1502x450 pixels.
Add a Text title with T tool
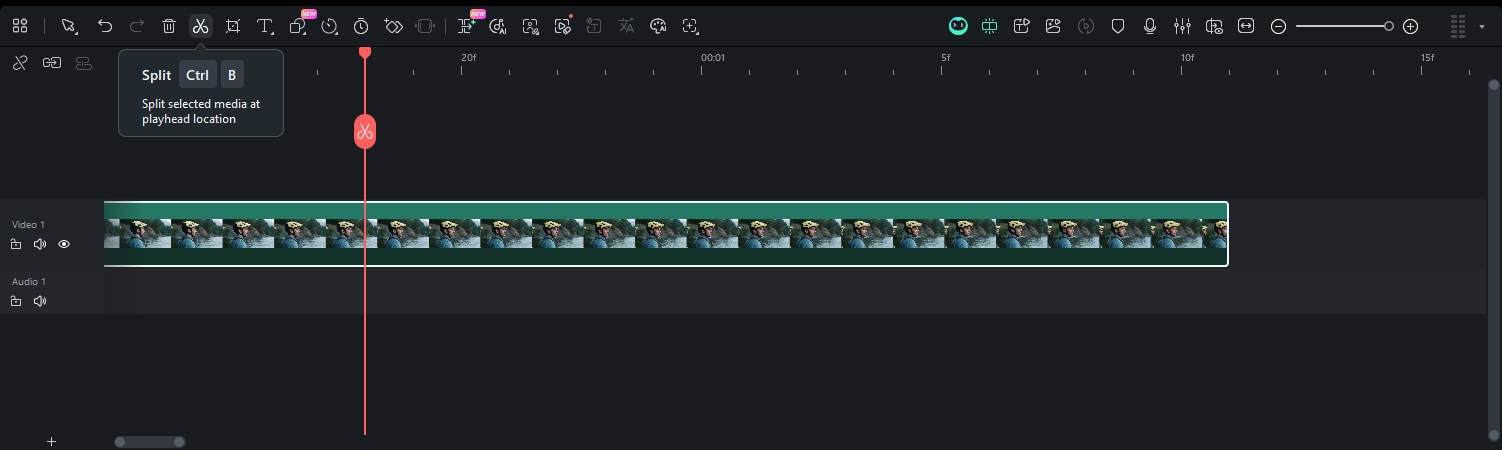[265, 26]
